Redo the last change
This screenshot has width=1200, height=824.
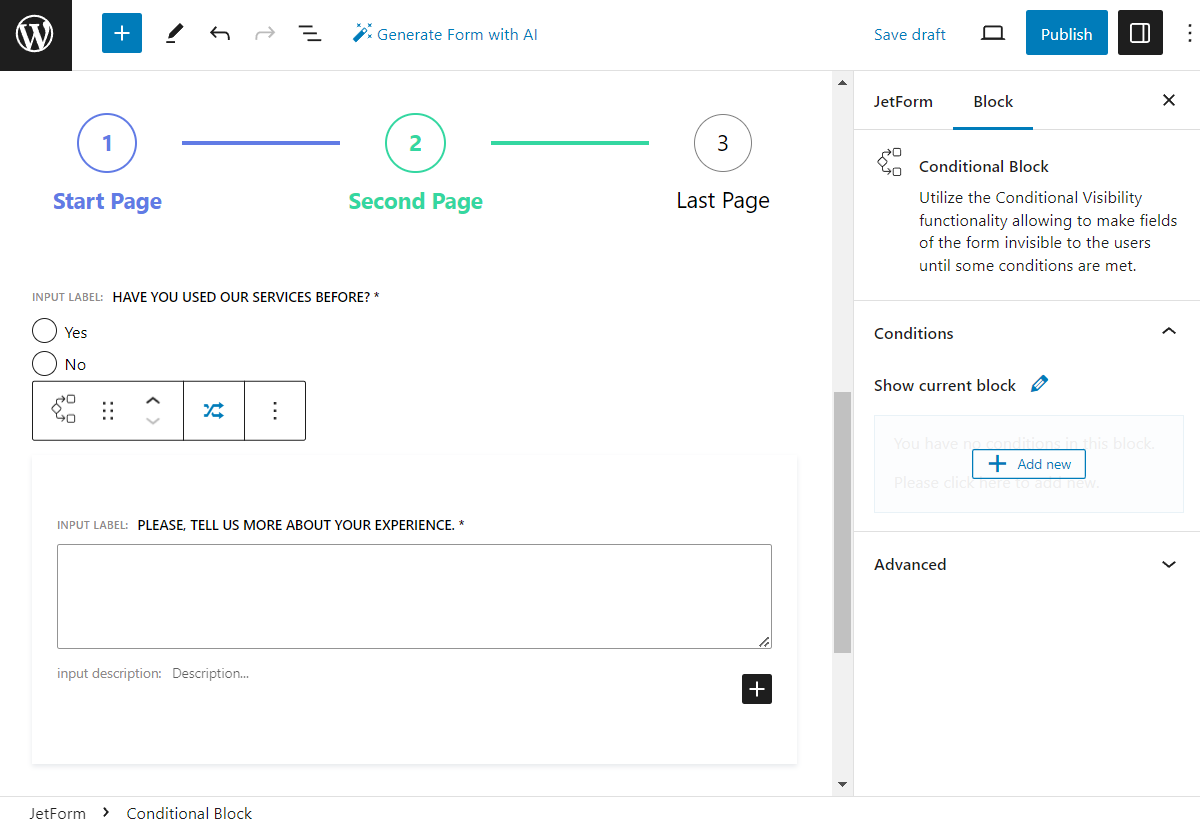tap(264, 33)
